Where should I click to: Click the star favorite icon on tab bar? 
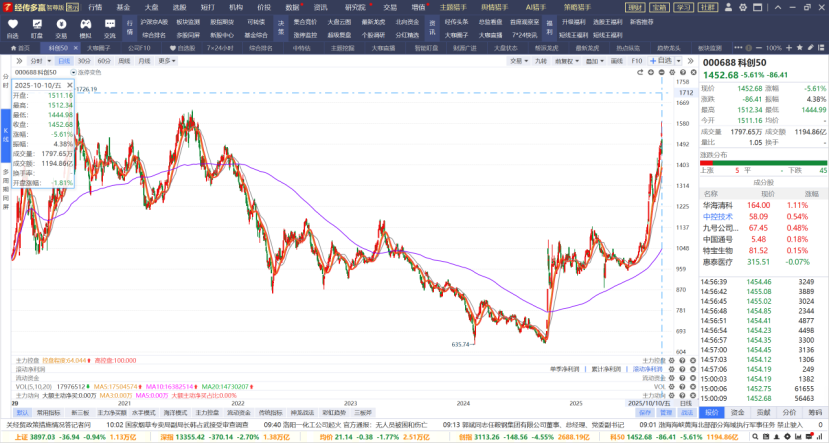[x=799, y=48]
